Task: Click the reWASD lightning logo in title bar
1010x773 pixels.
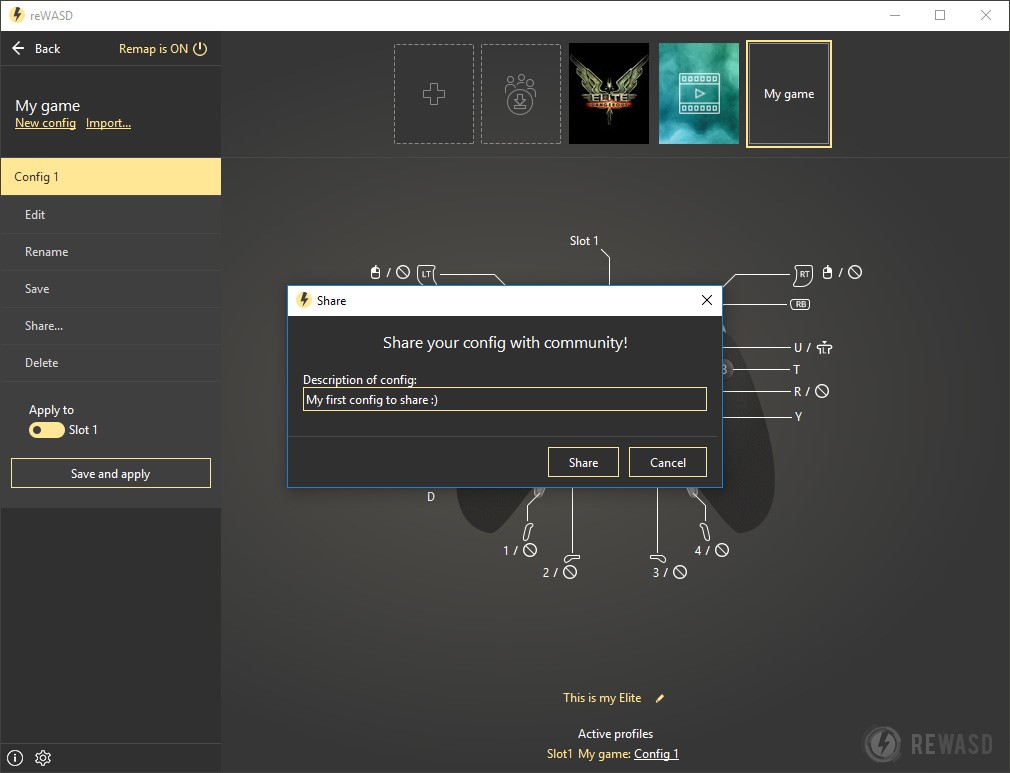Action: coord(17,15)
